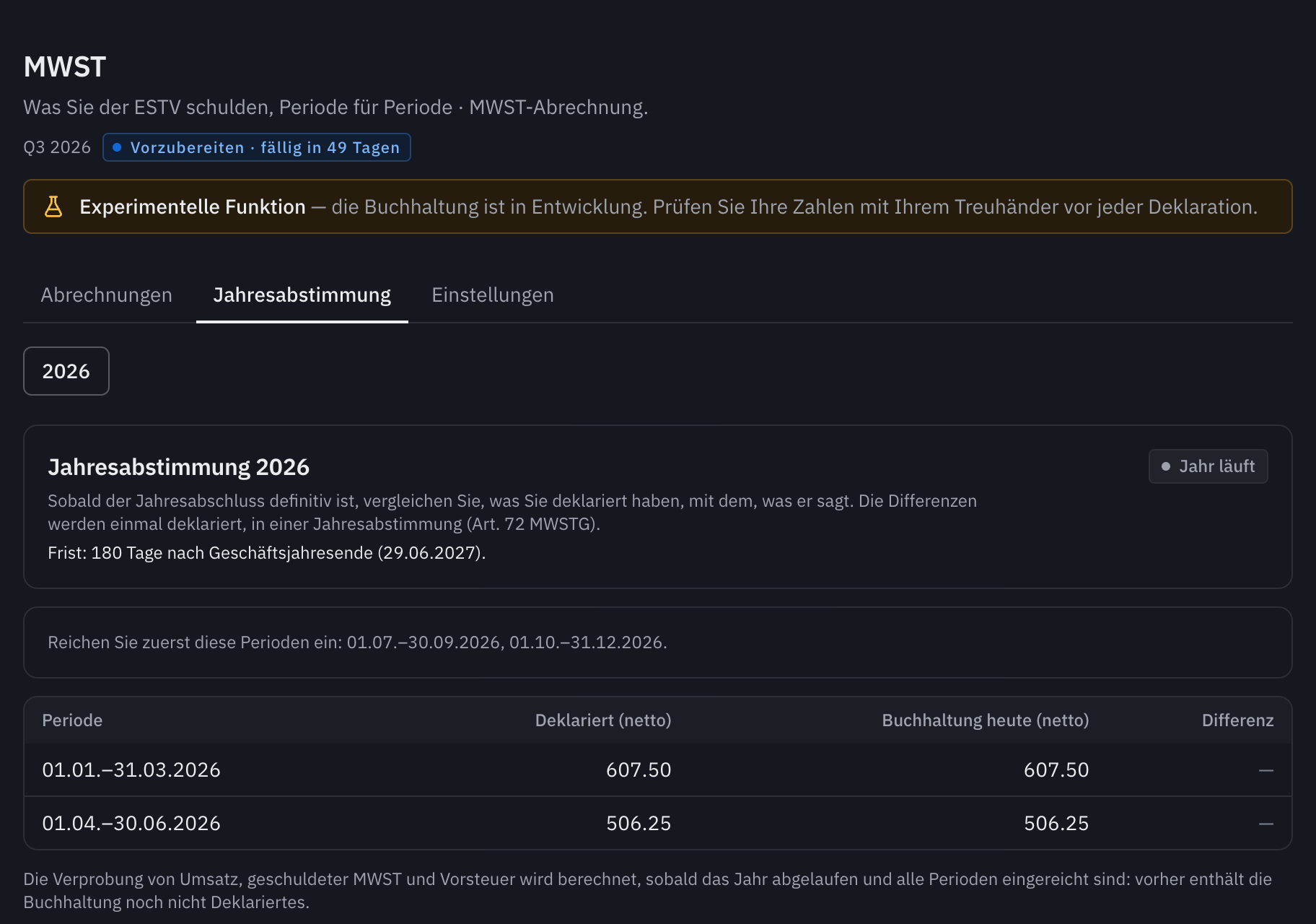Click the declared amount 607.50

coord(639,770)
